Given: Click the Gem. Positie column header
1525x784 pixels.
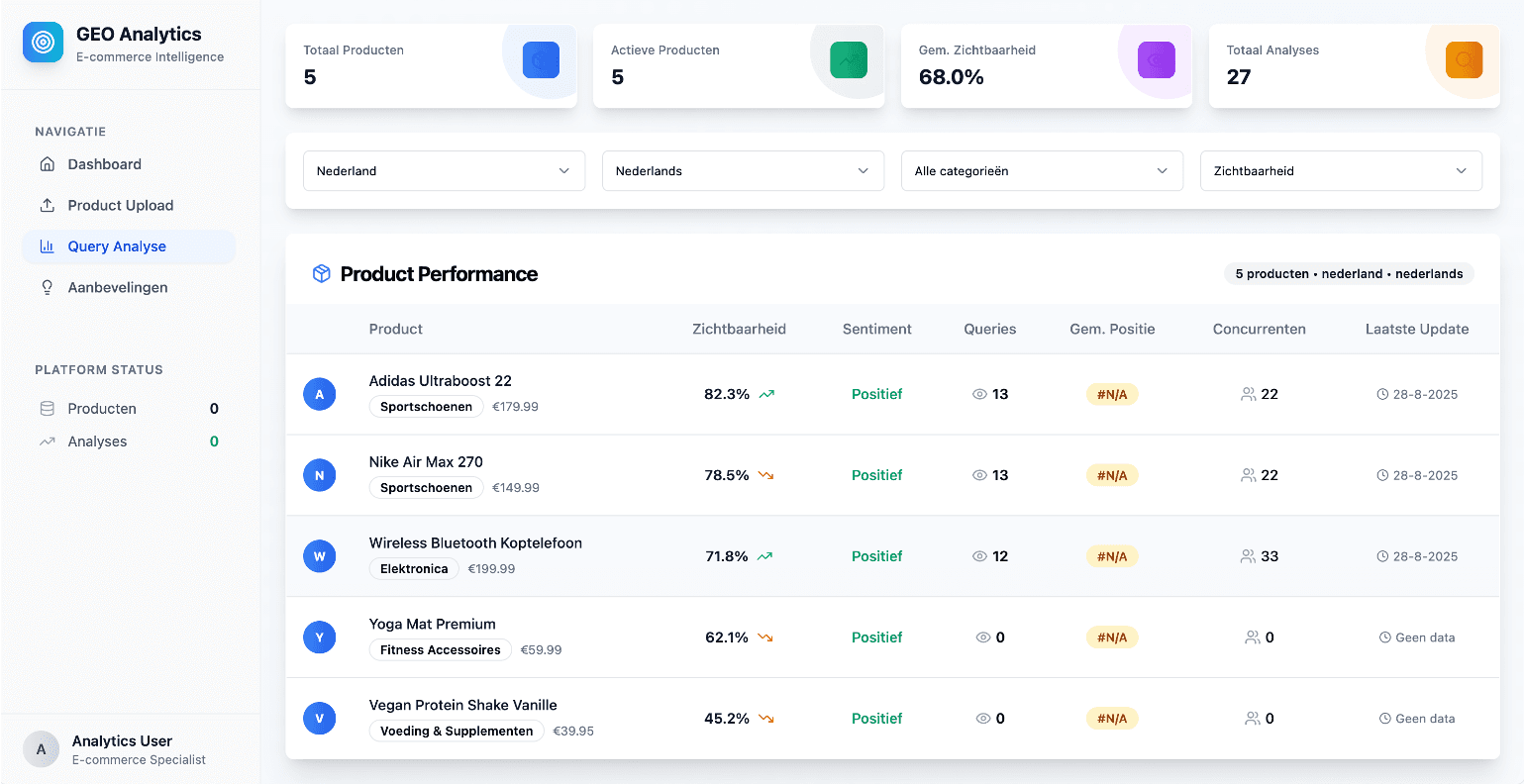Looking at the screenshot, I should (x=1112, y=329).
